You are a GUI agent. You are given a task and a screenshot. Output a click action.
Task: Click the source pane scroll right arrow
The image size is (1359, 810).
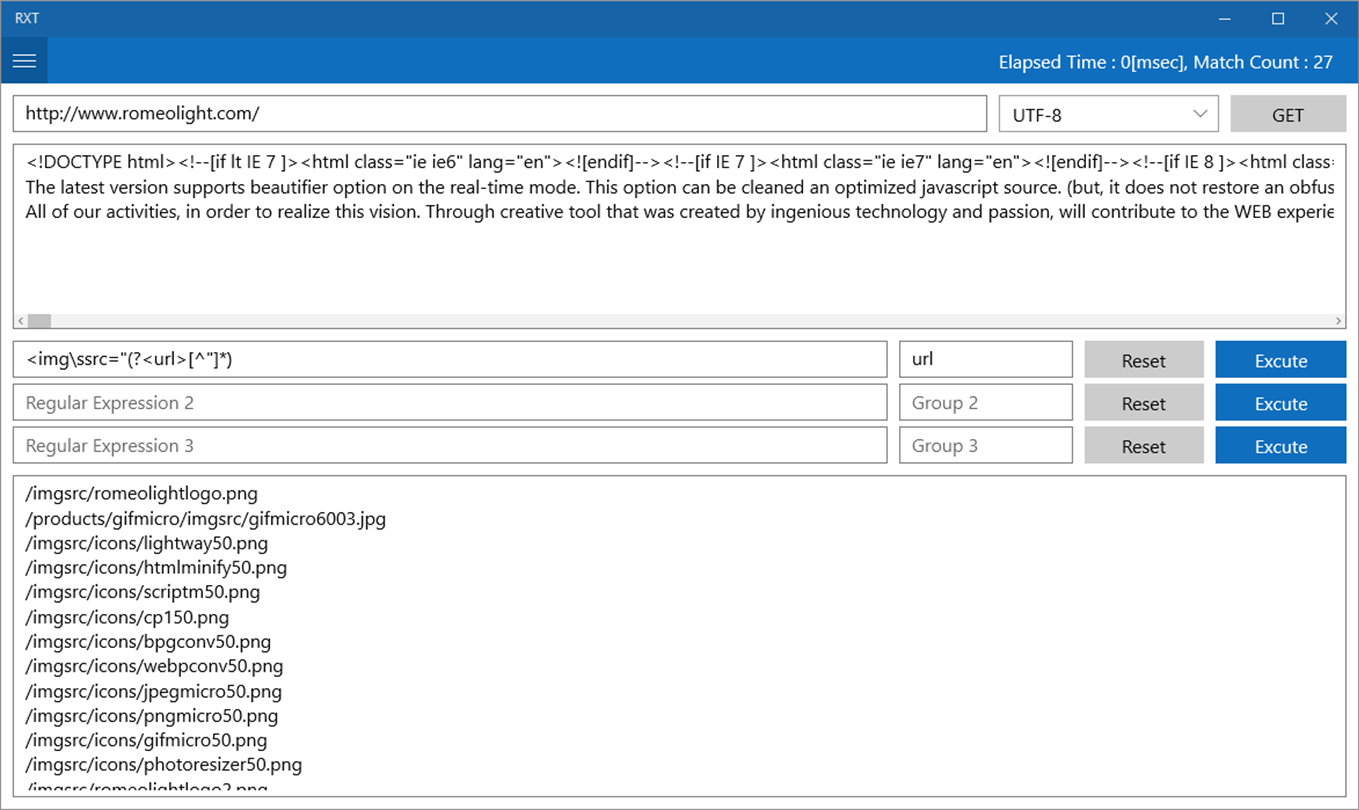pos(1339,321)
